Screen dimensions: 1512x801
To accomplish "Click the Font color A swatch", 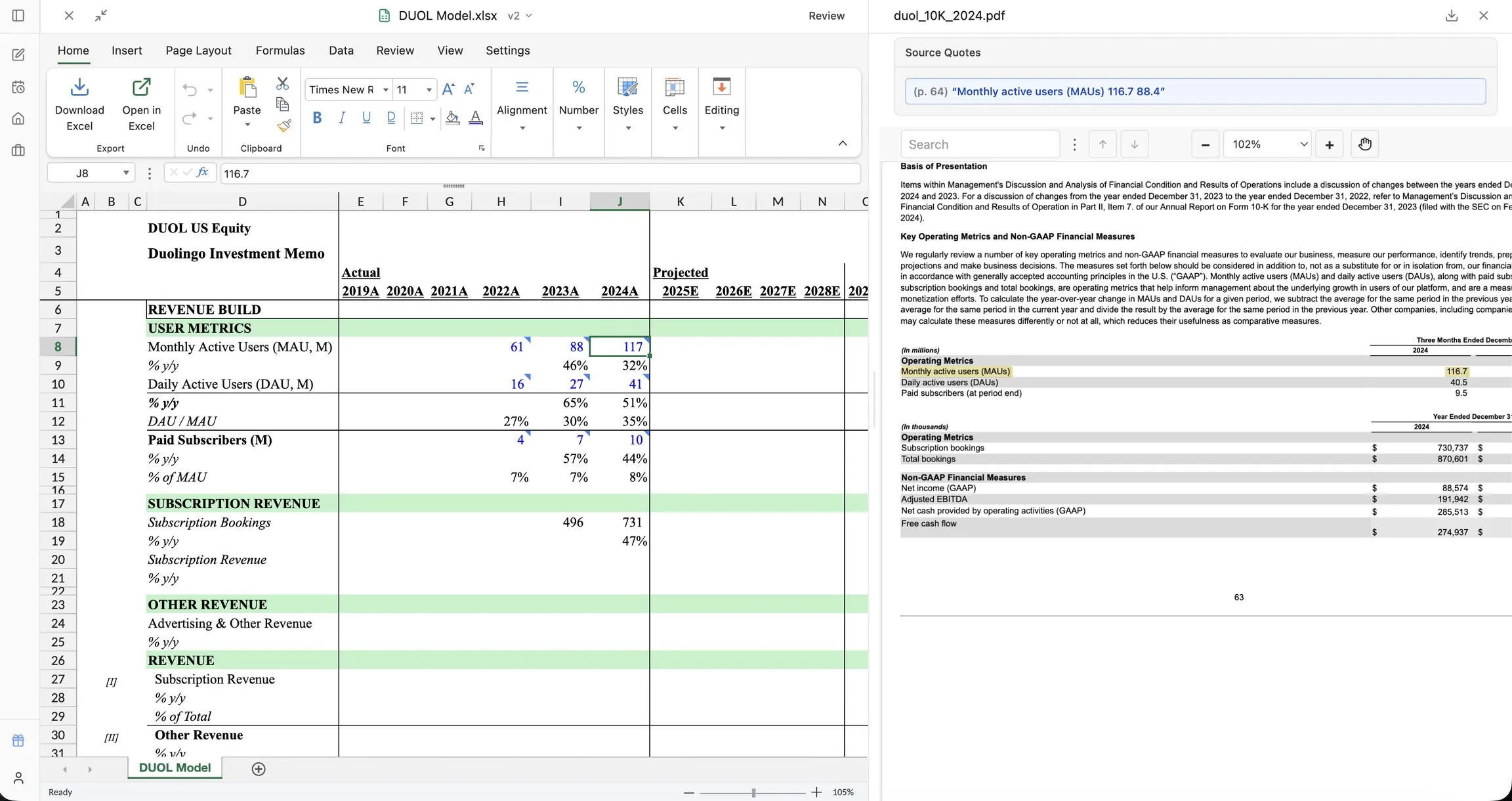I will 476,118.
